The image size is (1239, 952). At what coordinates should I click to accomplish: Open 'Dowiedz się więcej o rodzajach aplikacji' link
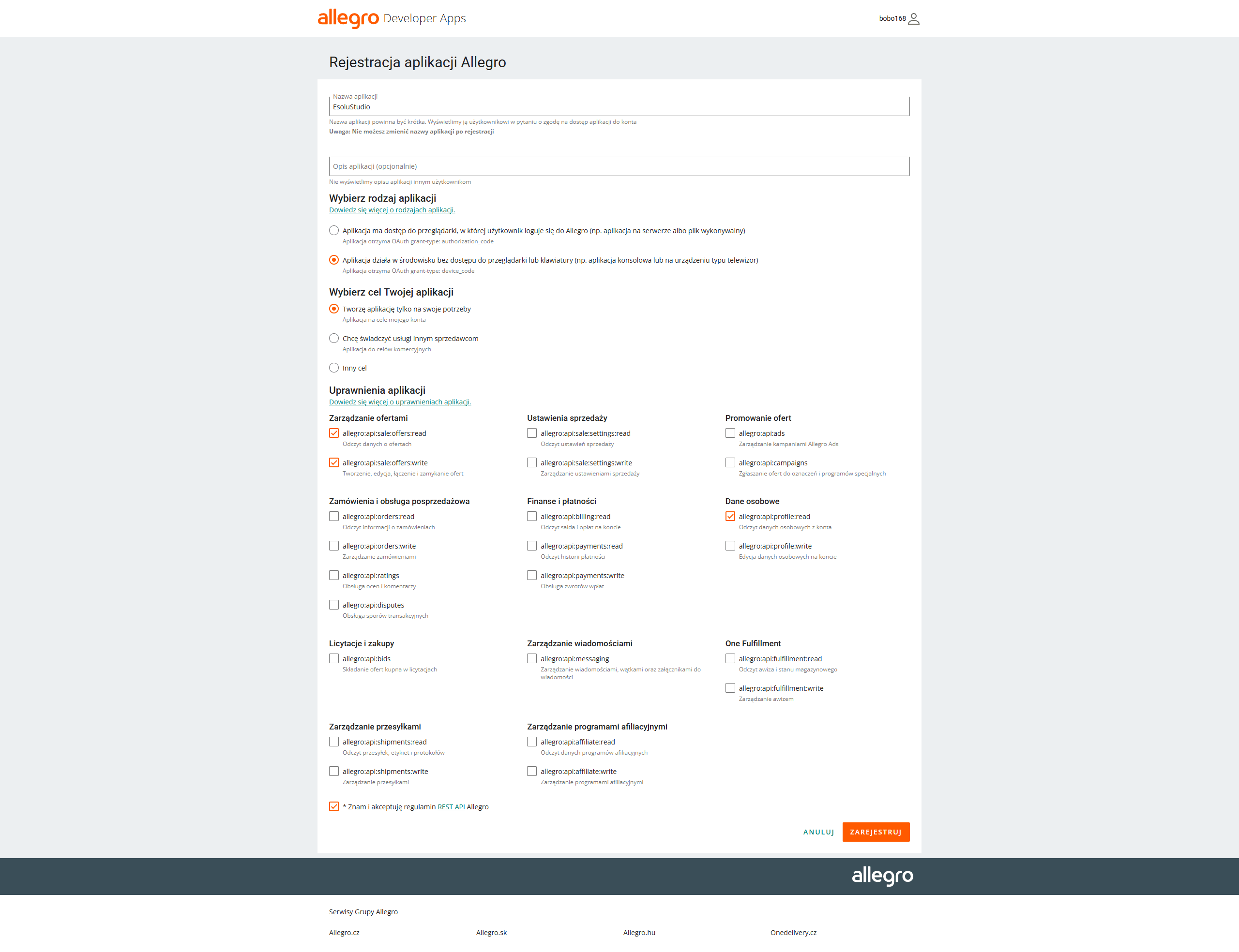tap(392, 209)
